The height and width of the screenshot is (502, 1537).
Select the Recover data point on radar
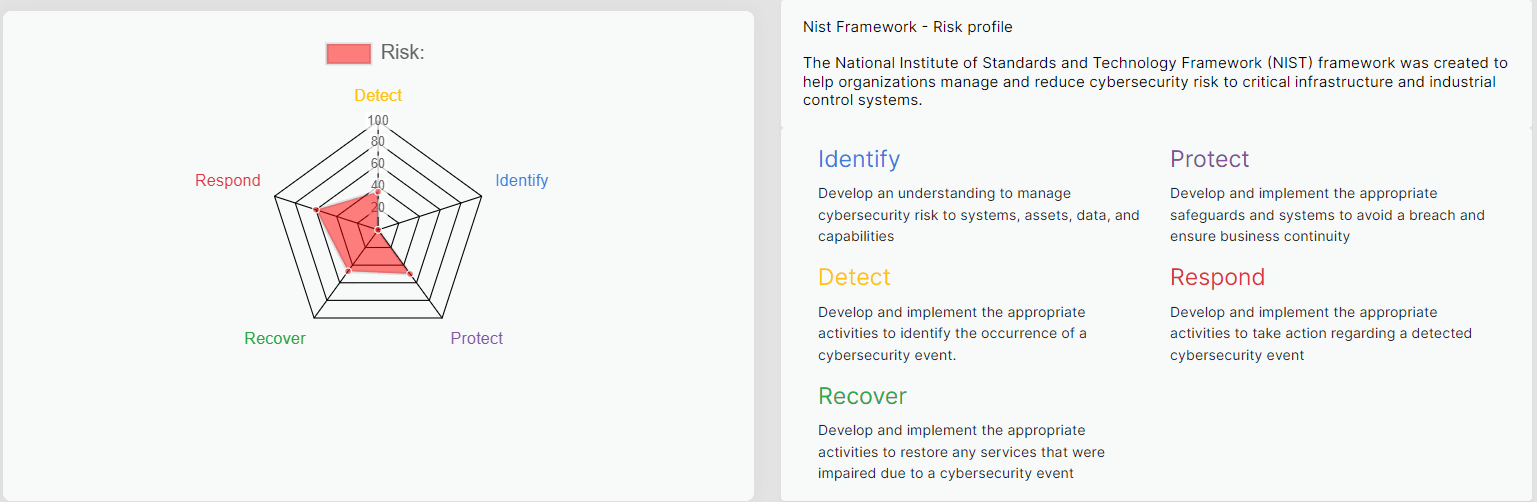[x=348, y=271]
